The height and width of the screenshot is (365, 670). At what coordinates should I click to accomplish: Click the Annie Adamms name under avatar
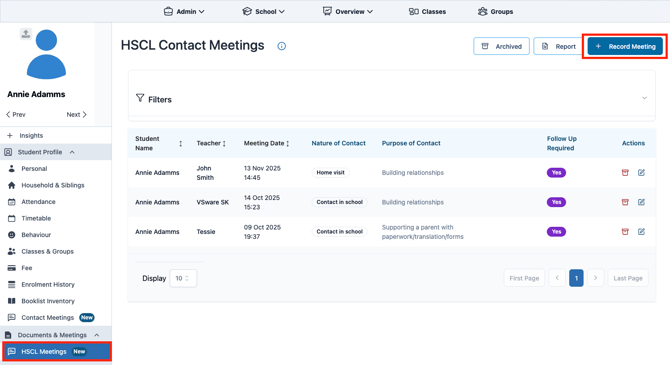[x=36, y=94]
